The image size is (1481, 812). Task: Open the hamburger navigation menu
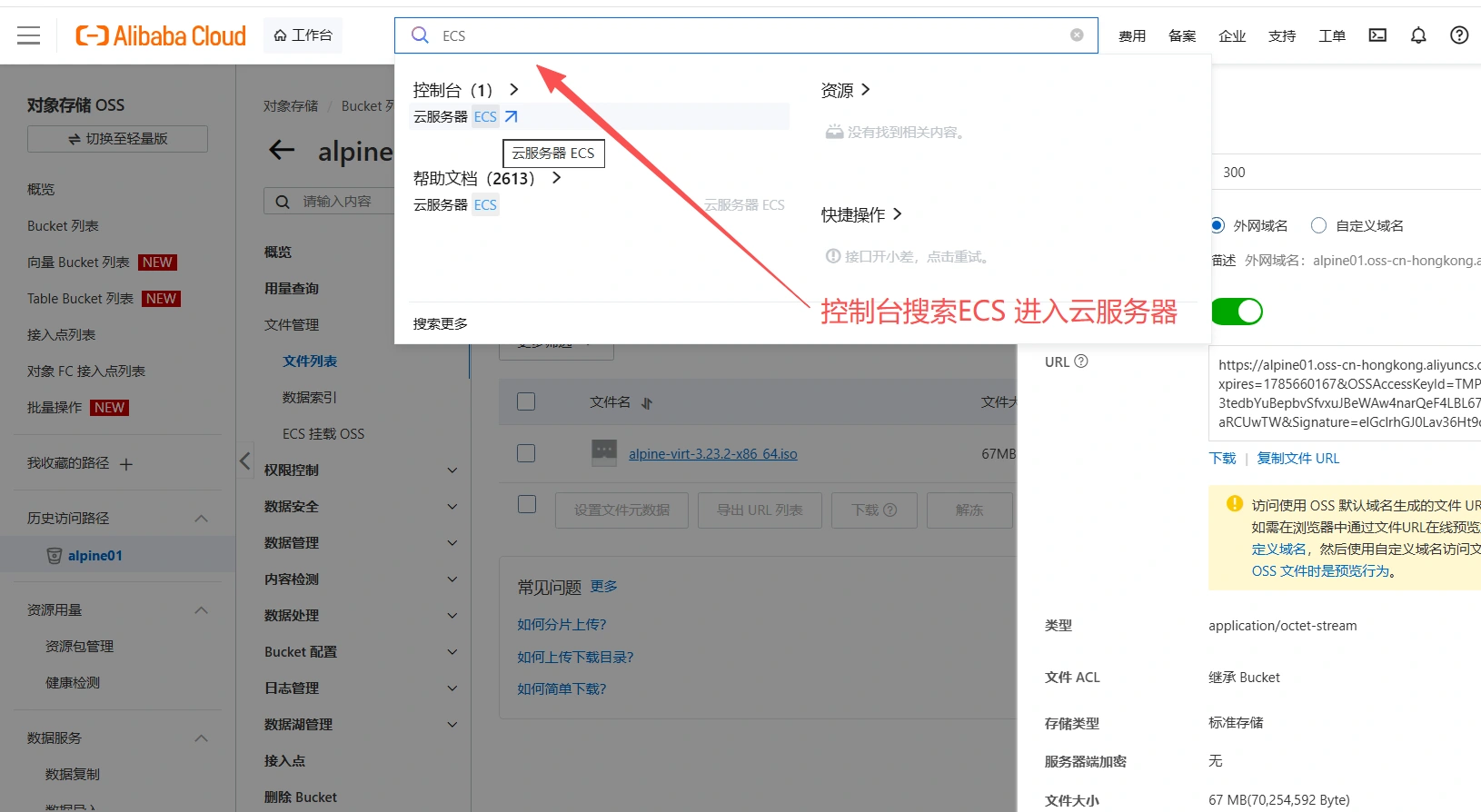[x=29, y=35]
